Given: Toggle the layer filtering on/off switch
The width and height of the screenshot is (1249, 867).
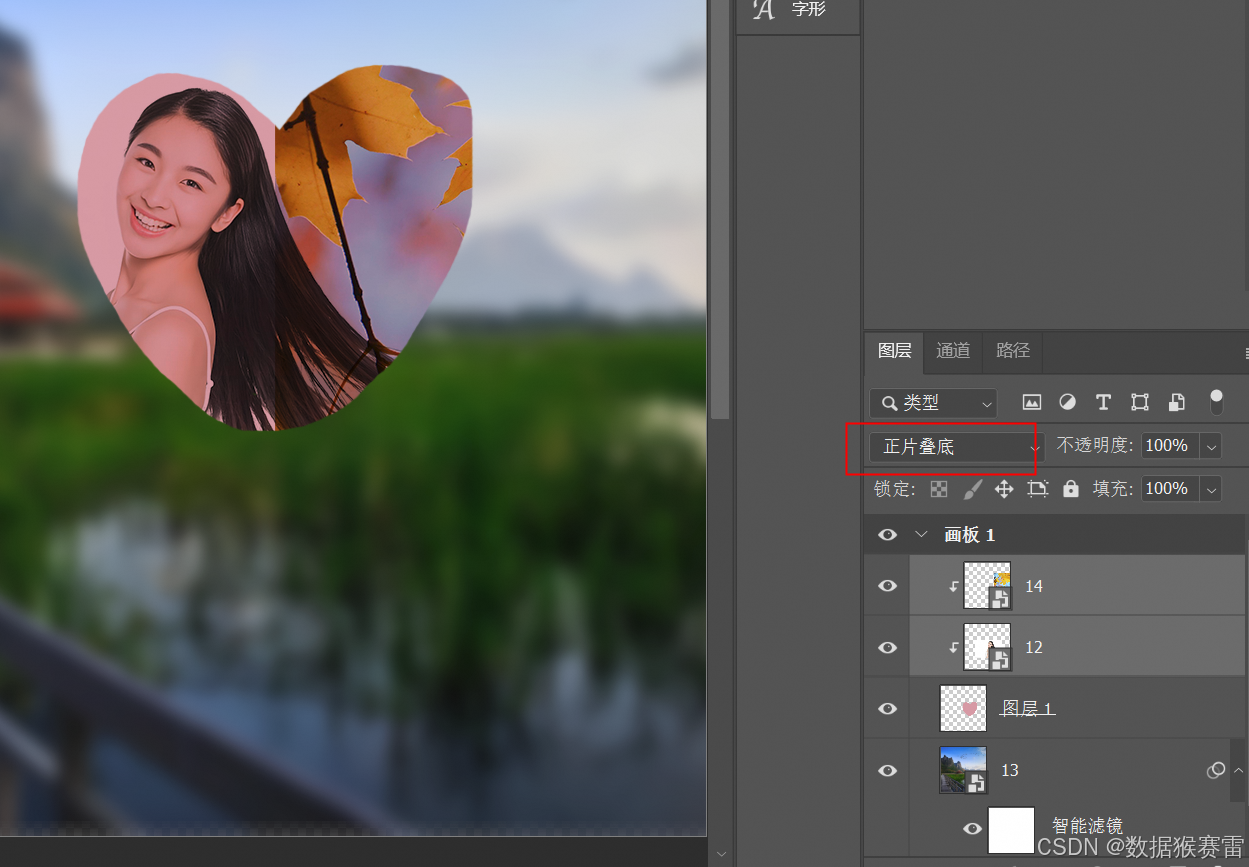Looking at the screenshot, I should coord(1216,402).
